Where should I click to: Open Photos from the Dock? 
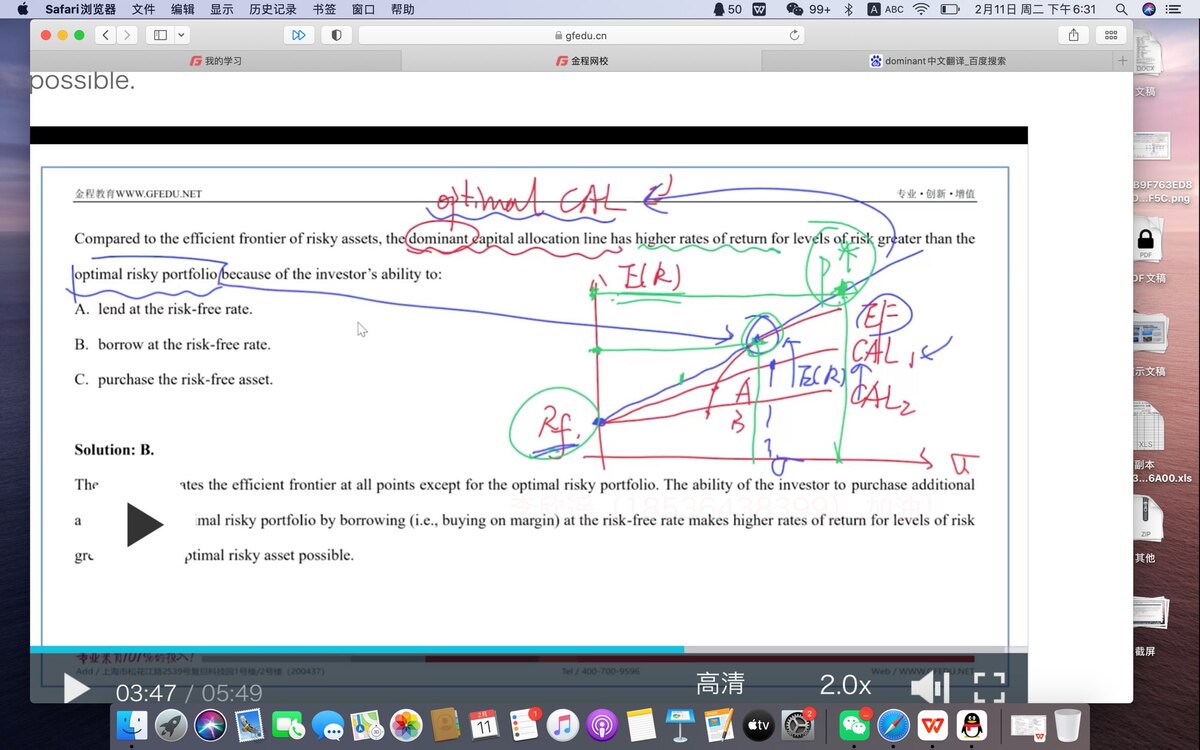coord(406,724)
